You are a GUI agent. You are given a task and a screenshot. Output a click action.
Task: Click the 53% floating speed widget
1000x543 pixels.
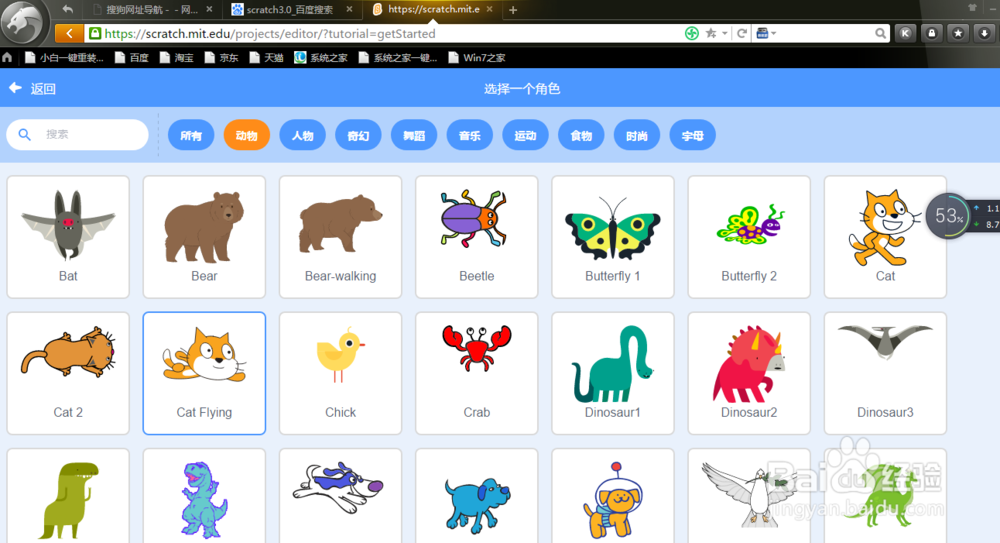point(948,216)
